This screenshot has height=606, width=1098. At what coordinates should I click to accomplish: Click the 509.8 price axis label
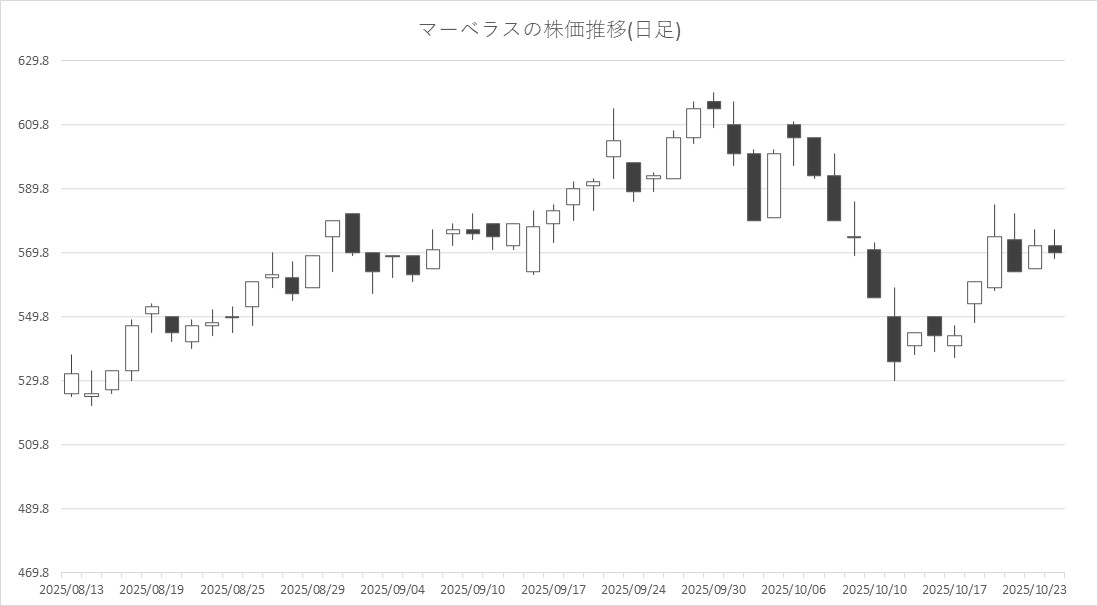[33, 445]
